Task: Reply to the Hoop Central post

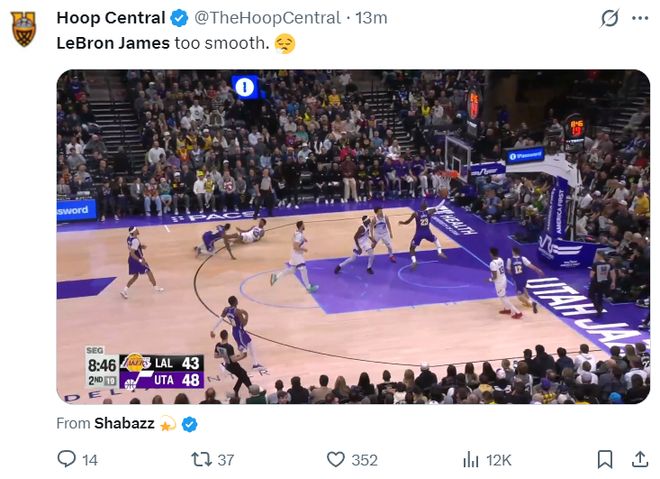Action: click(x=66, y=459)
